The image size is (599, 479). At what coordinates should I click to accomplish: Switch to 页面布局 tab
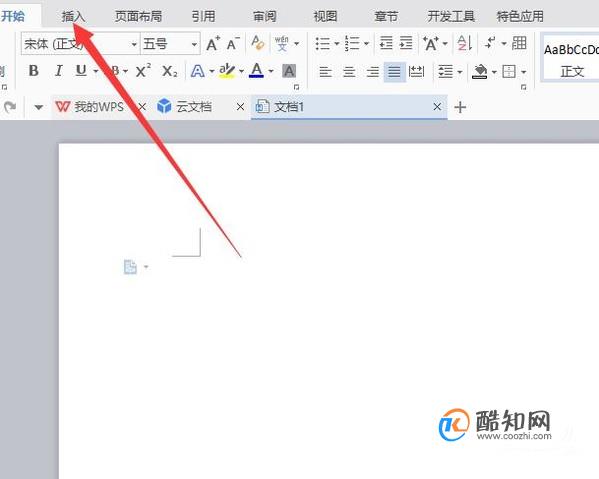138,16
